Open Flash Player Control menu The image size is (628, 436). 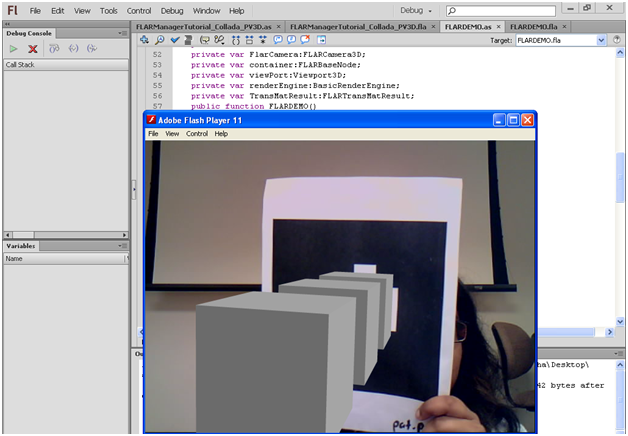[x=197, y=134]
